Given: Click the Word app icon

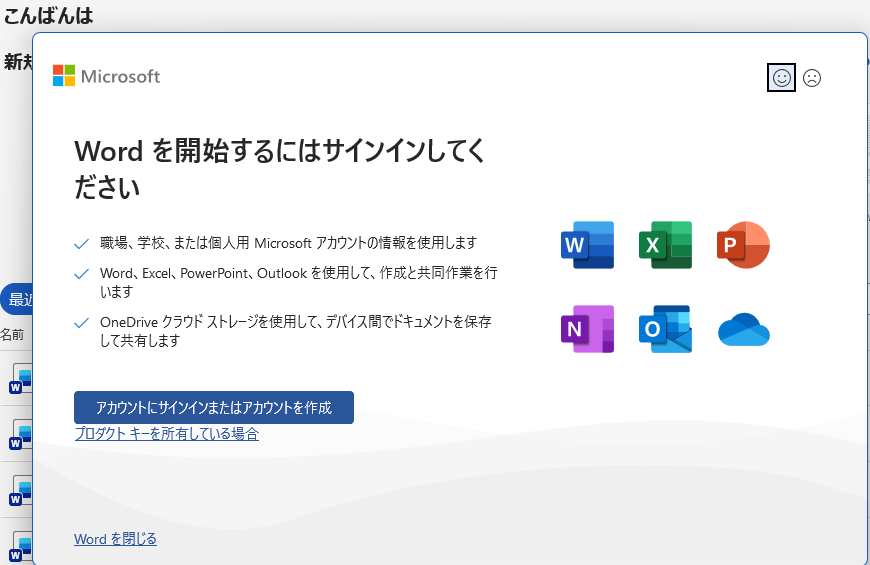Looking at the screenshot, I should pos(587,245).
